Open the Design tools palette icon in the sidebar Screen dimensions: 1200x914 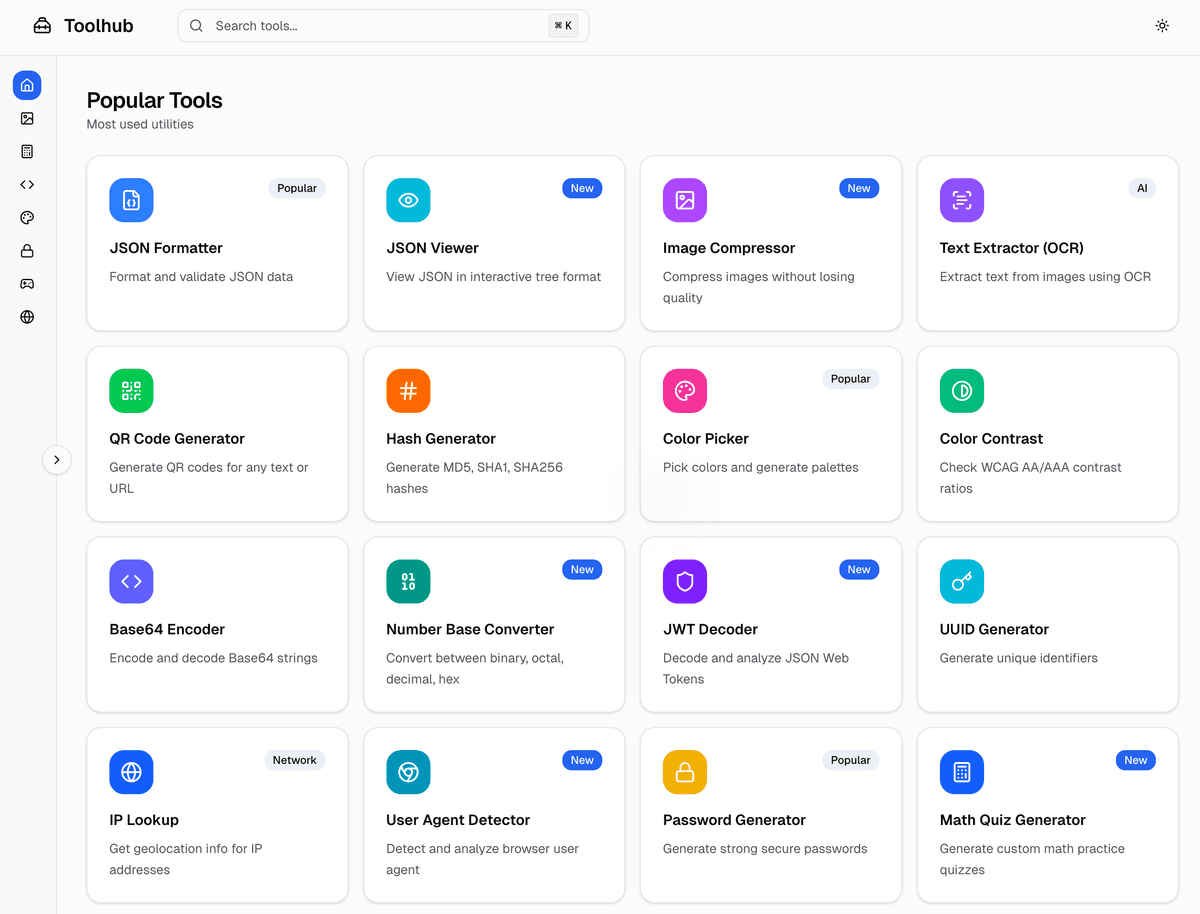(x=27, y=217)
